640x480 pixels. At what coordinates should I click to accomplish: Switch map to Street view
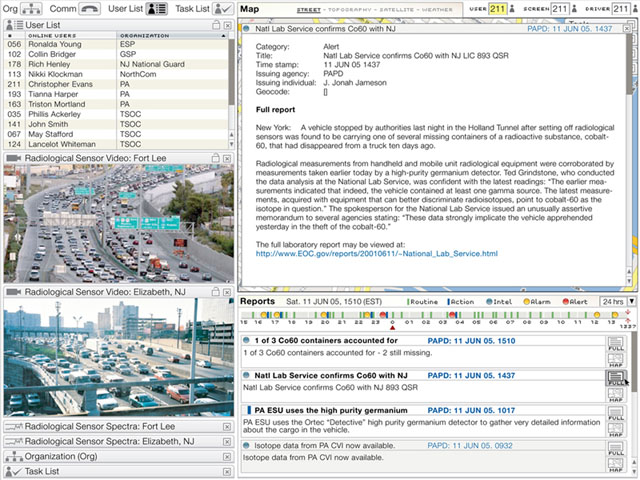tap(308, 9)
